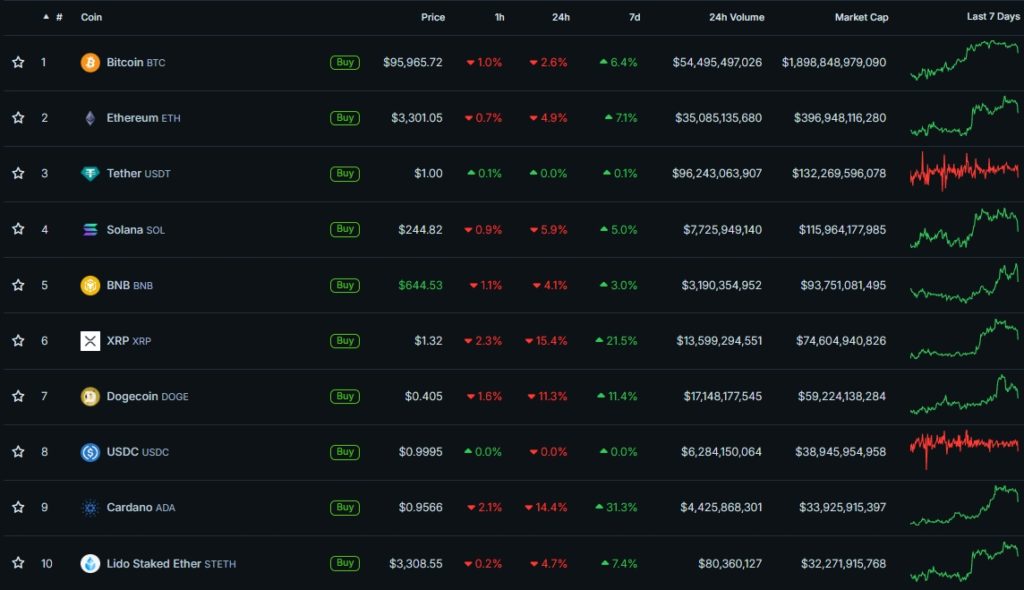The width and height of the screenshot is (1024, 590).
Task: Open the Ethereum ETH coin page
Action: pos(144,118)
